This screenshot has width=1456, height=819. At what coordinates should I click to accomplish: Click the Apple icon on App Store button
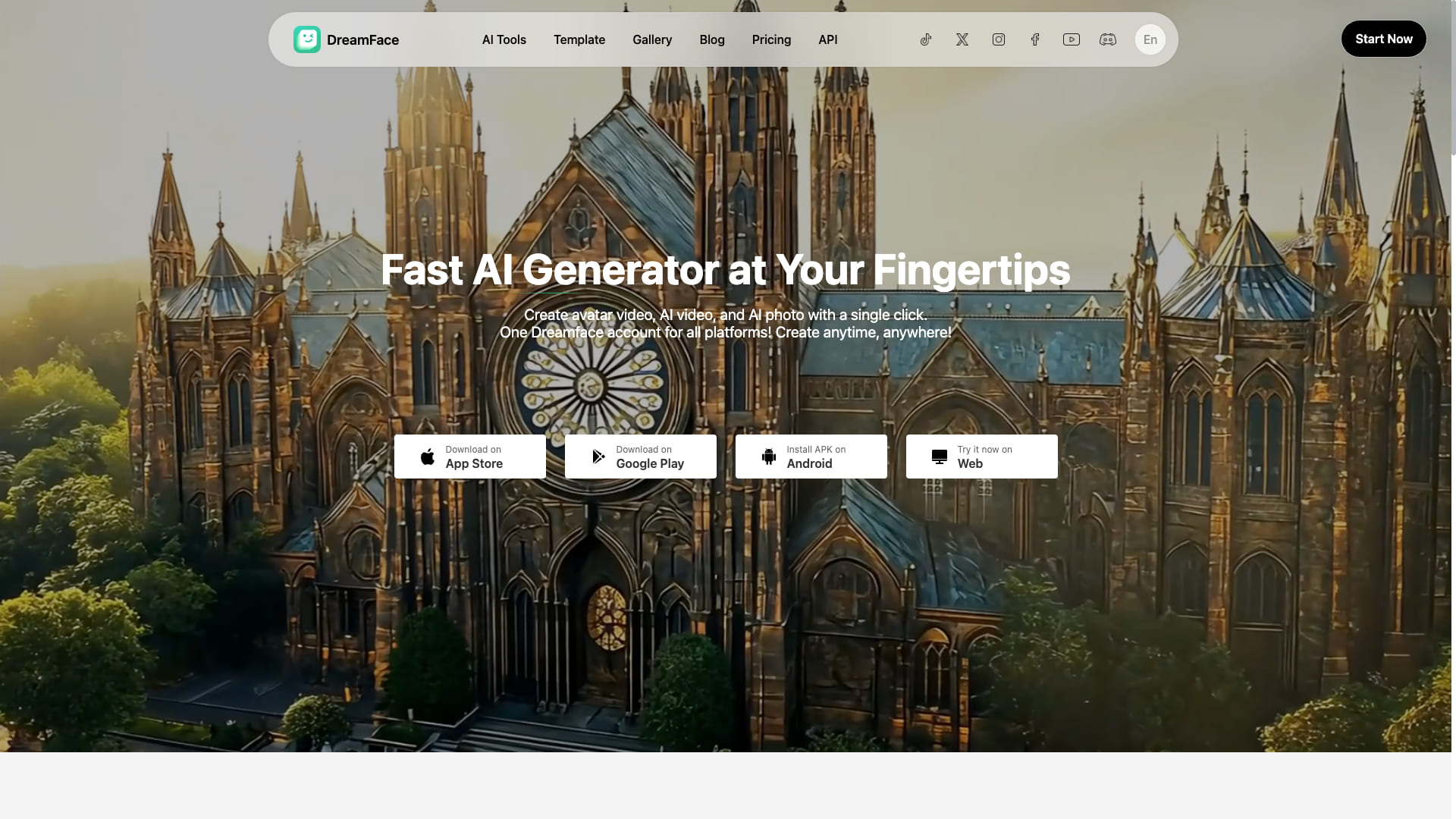(428, 457)
